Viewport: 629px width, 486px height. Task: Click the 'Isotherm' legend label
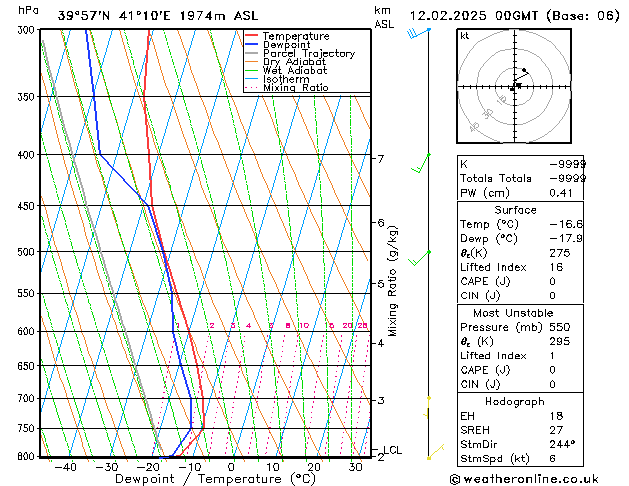[286, 79]
